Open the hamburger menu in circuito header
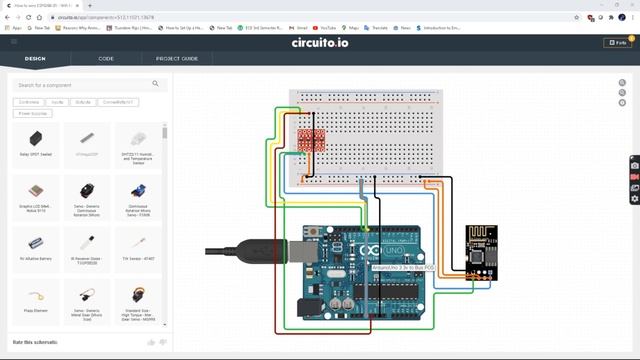 tap(14, 42)
